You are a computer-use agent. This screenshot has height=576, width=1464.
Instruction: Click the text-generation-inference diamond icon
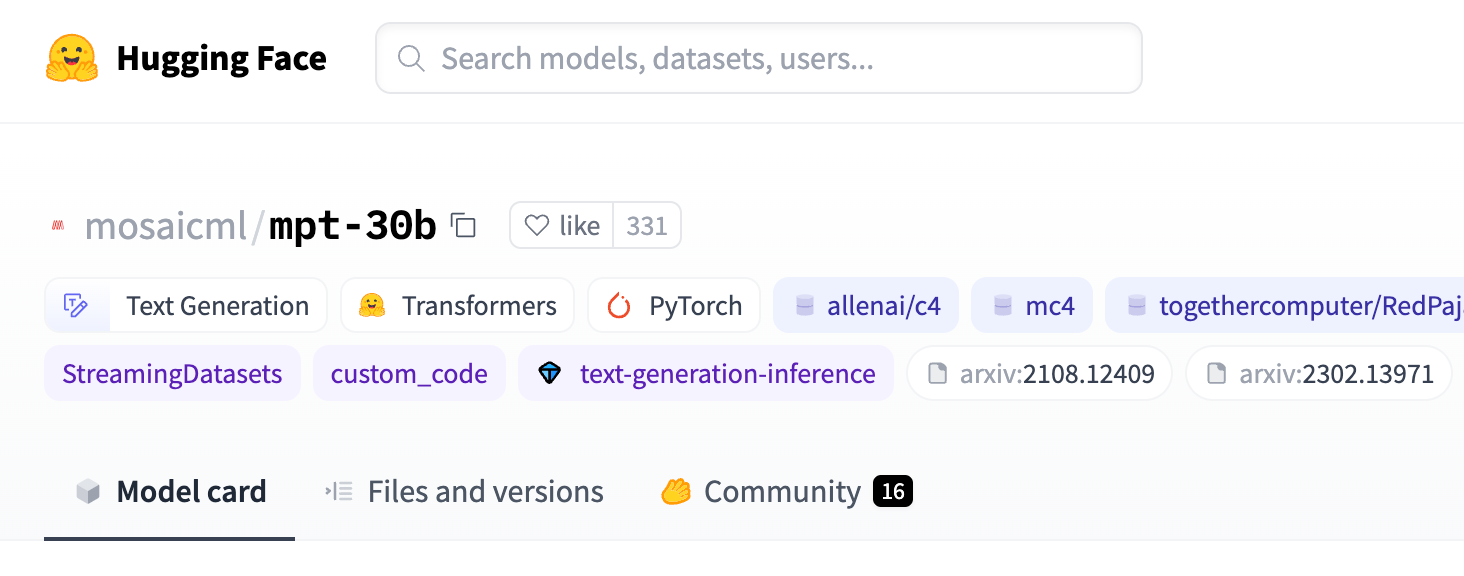point(549,374)
